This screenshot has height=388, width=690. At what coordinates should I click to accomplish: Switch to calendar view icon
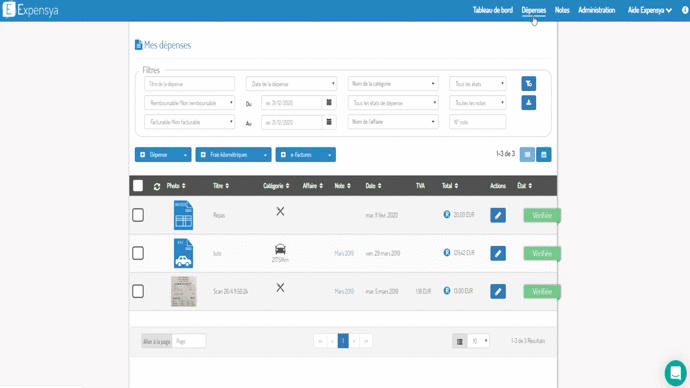coord(543,154)
